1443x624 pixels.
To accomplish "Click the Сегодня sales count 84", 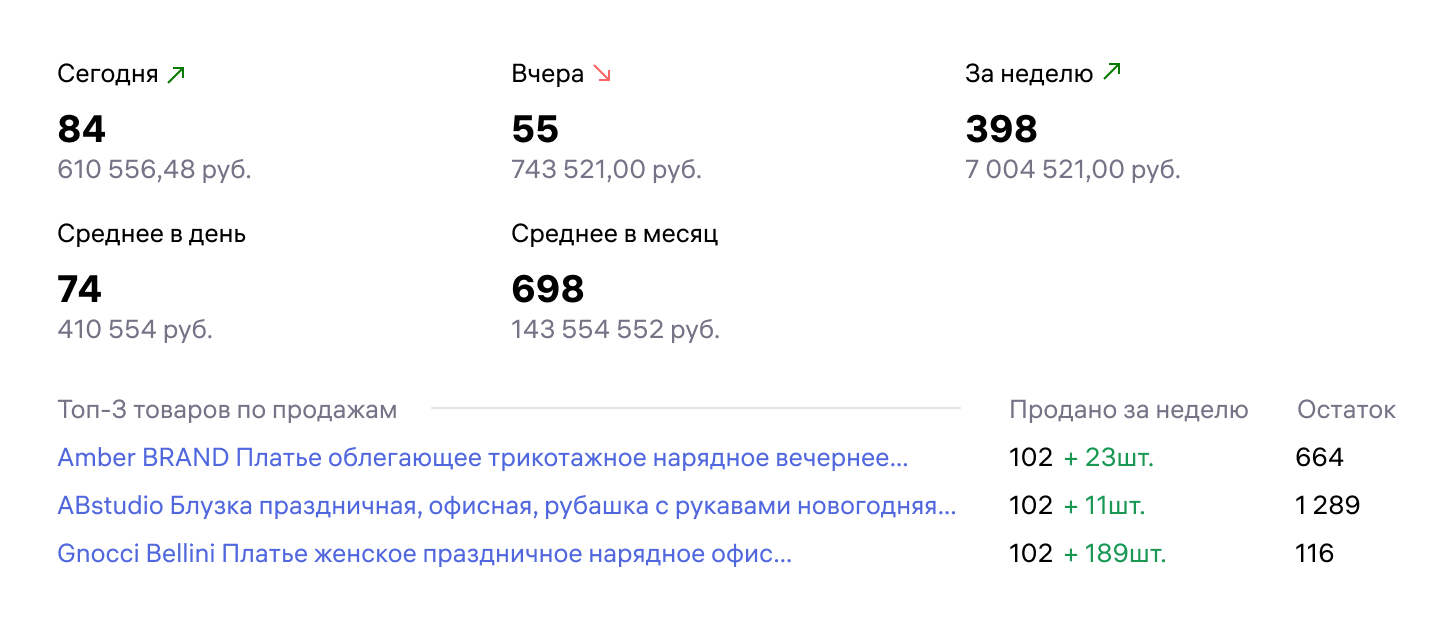I will [82, 130].
